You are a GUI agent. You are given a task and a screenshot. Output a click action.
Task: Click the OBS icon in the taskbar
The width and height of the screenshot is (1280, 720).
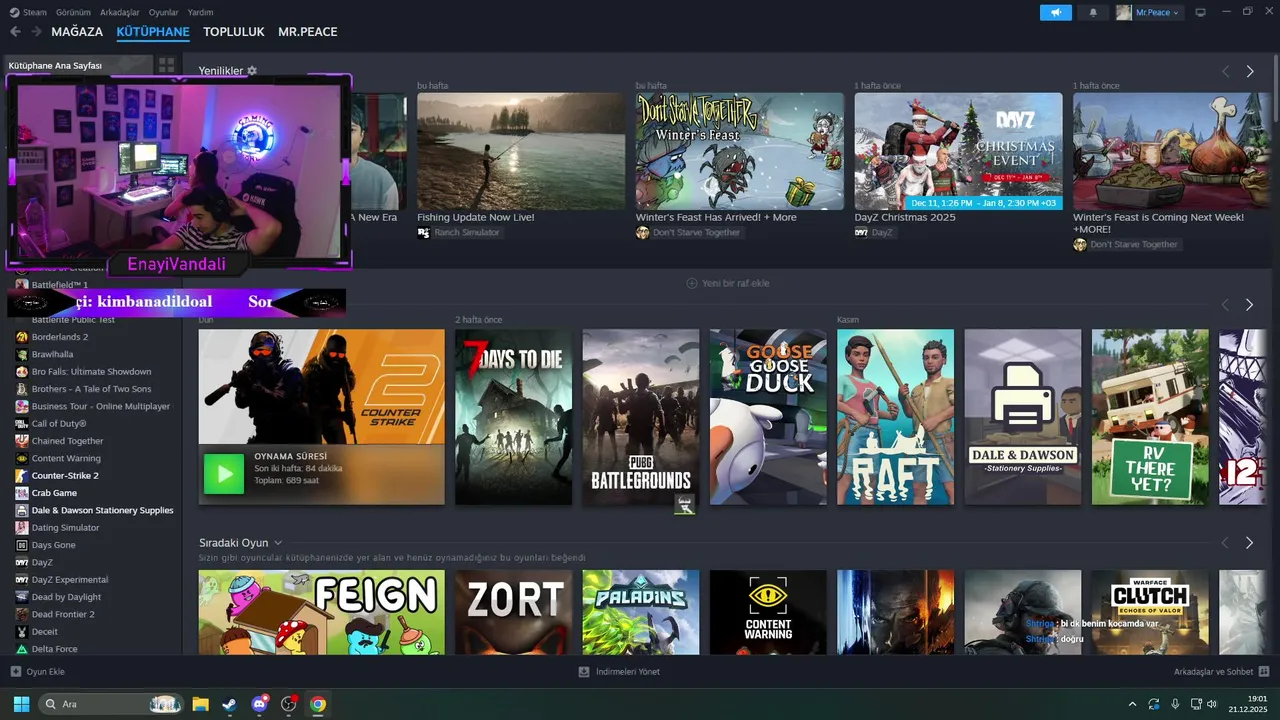pos(289,704)
